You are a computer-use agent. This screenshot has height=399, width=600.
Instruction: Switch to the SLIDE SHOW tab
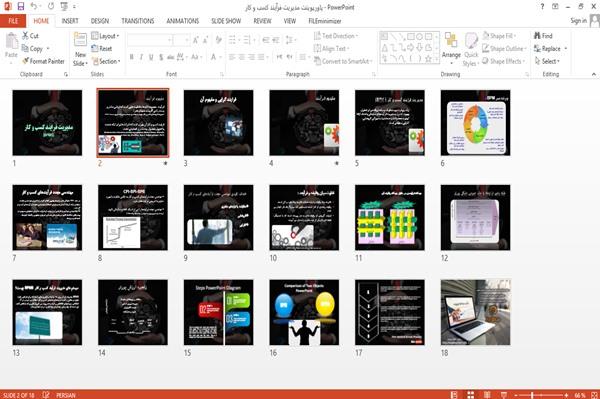[226, 21]
